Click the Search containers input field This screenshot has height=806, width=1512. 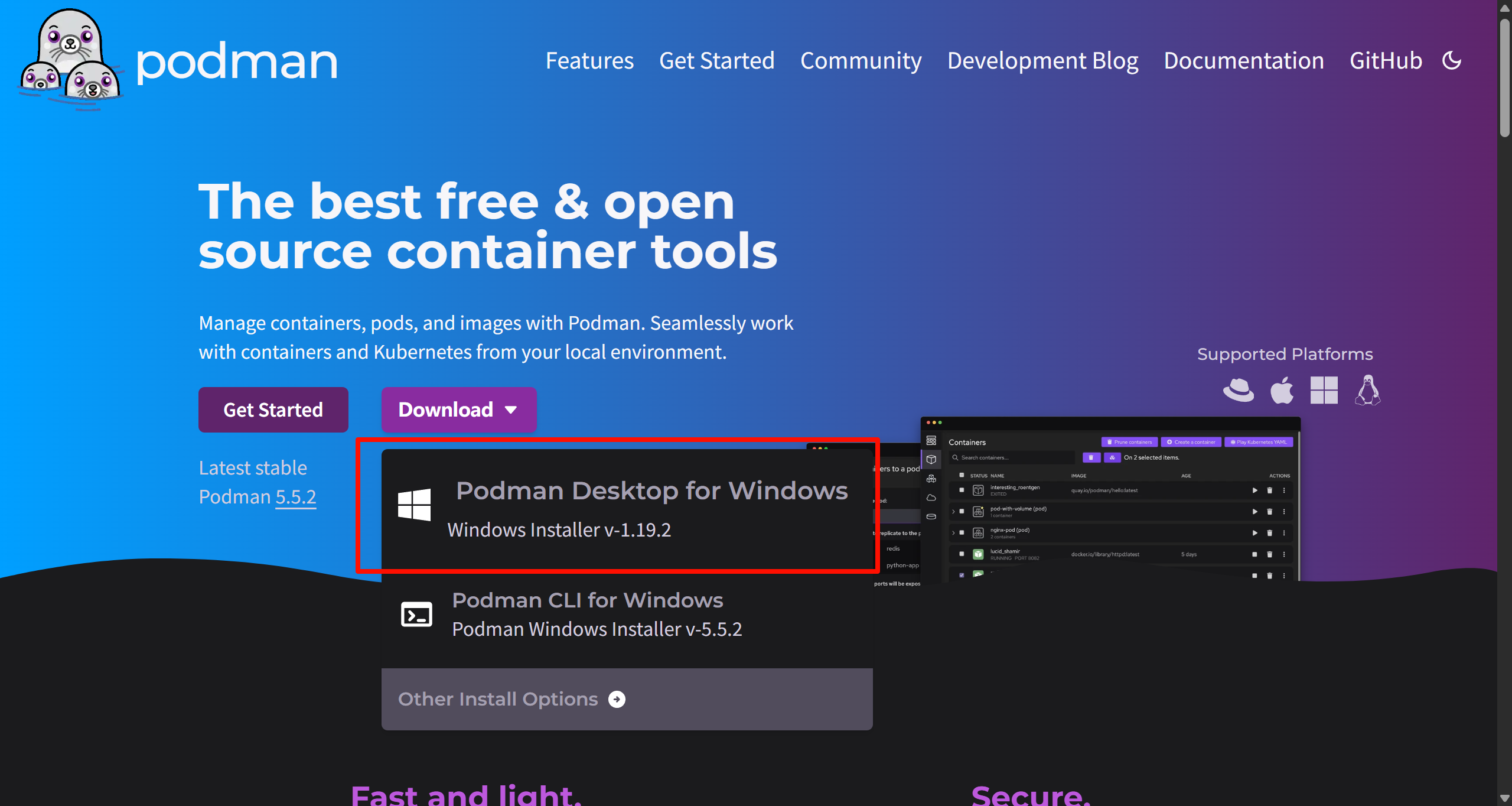(1010, 457)
